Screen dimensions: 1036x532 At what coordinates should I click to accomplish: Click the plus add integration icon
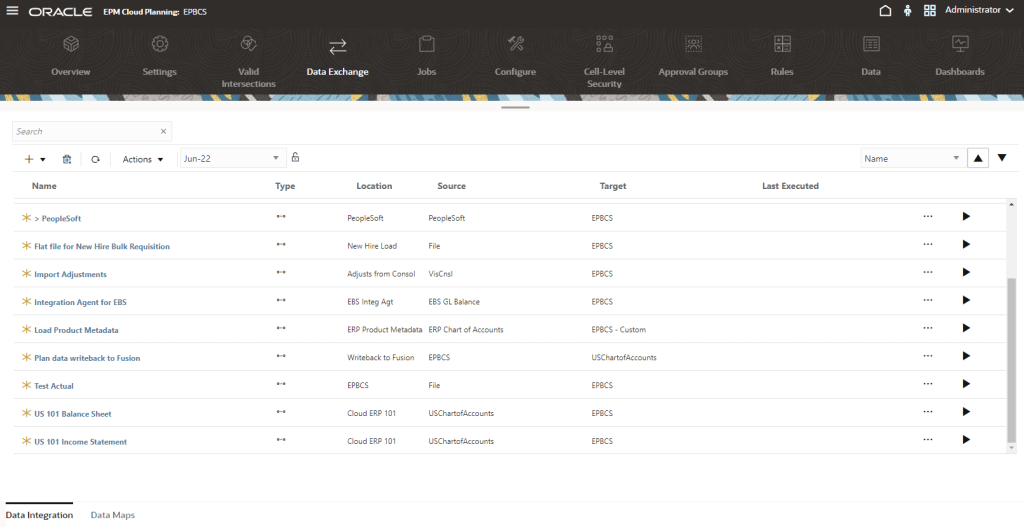click(x=29, y=159)
